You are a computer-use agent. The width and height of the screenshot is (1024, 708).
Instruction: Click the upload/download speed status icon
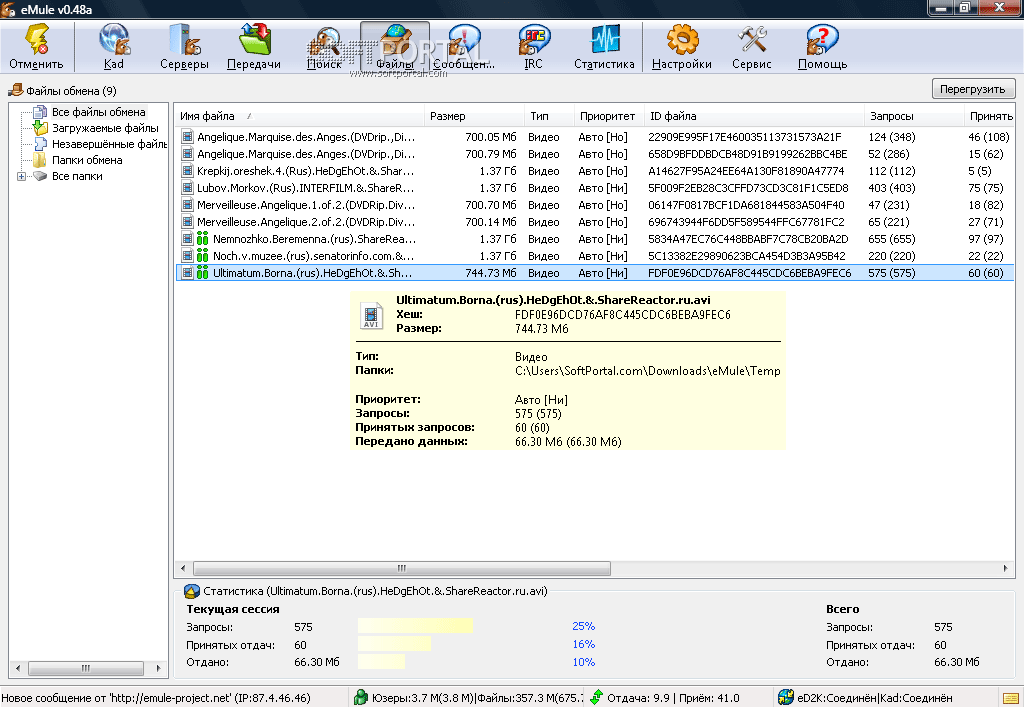pos(596,698)
